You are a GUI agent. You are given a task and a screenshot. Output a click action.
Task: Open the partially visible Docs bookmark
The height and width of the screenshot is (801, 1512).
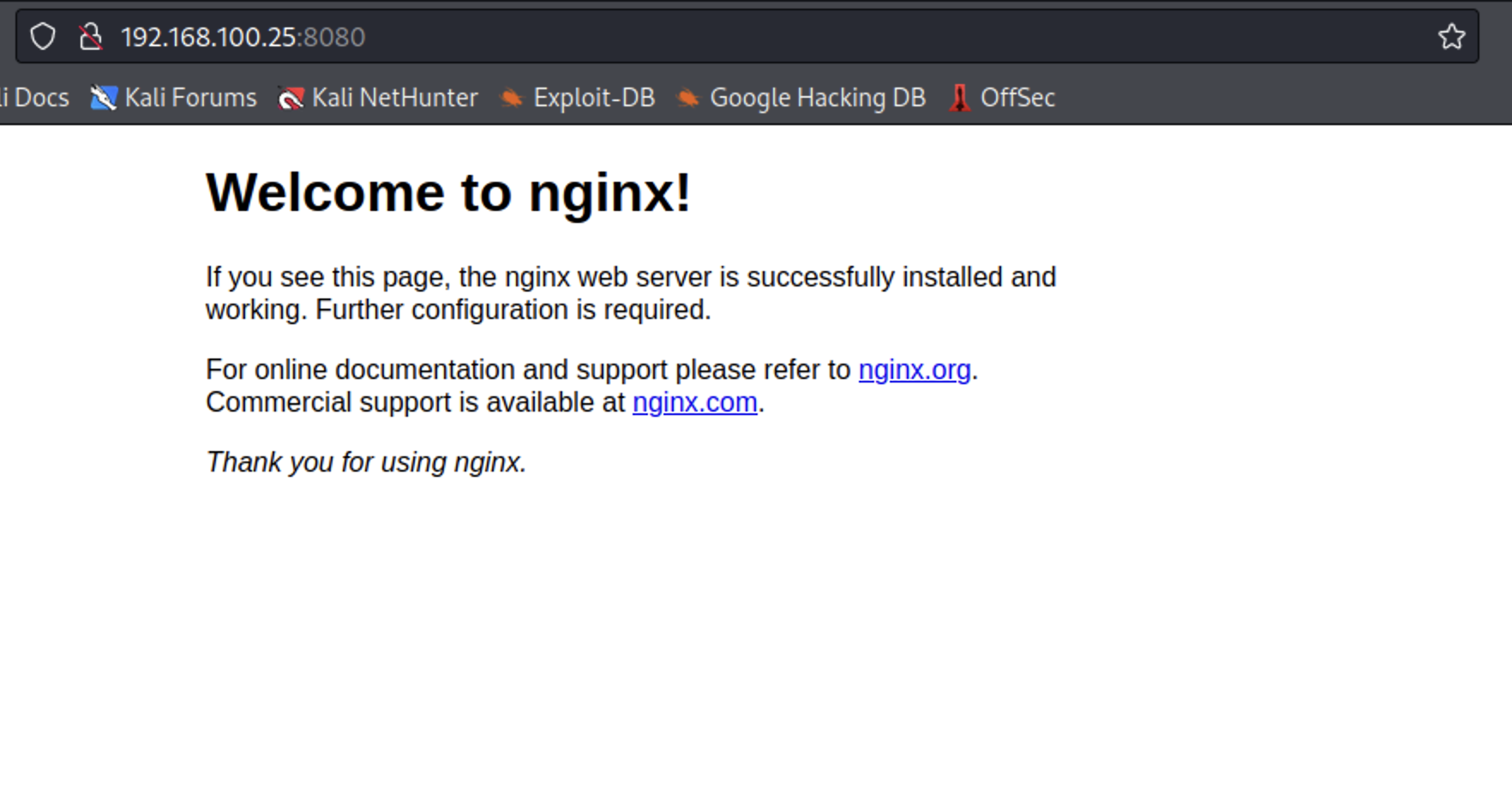34,98
